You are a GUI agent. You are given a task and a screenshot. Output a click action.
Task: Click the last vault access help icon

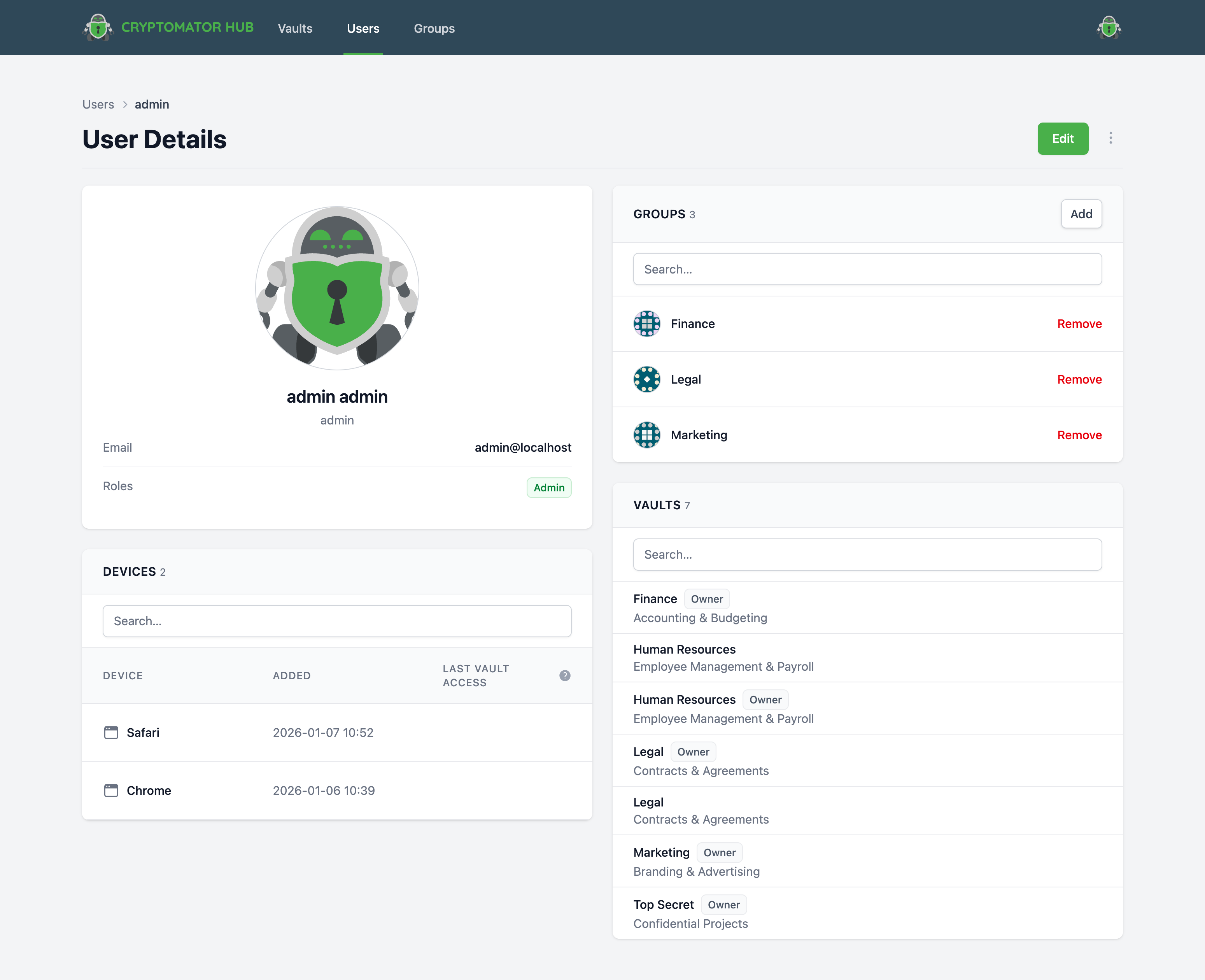564,676
